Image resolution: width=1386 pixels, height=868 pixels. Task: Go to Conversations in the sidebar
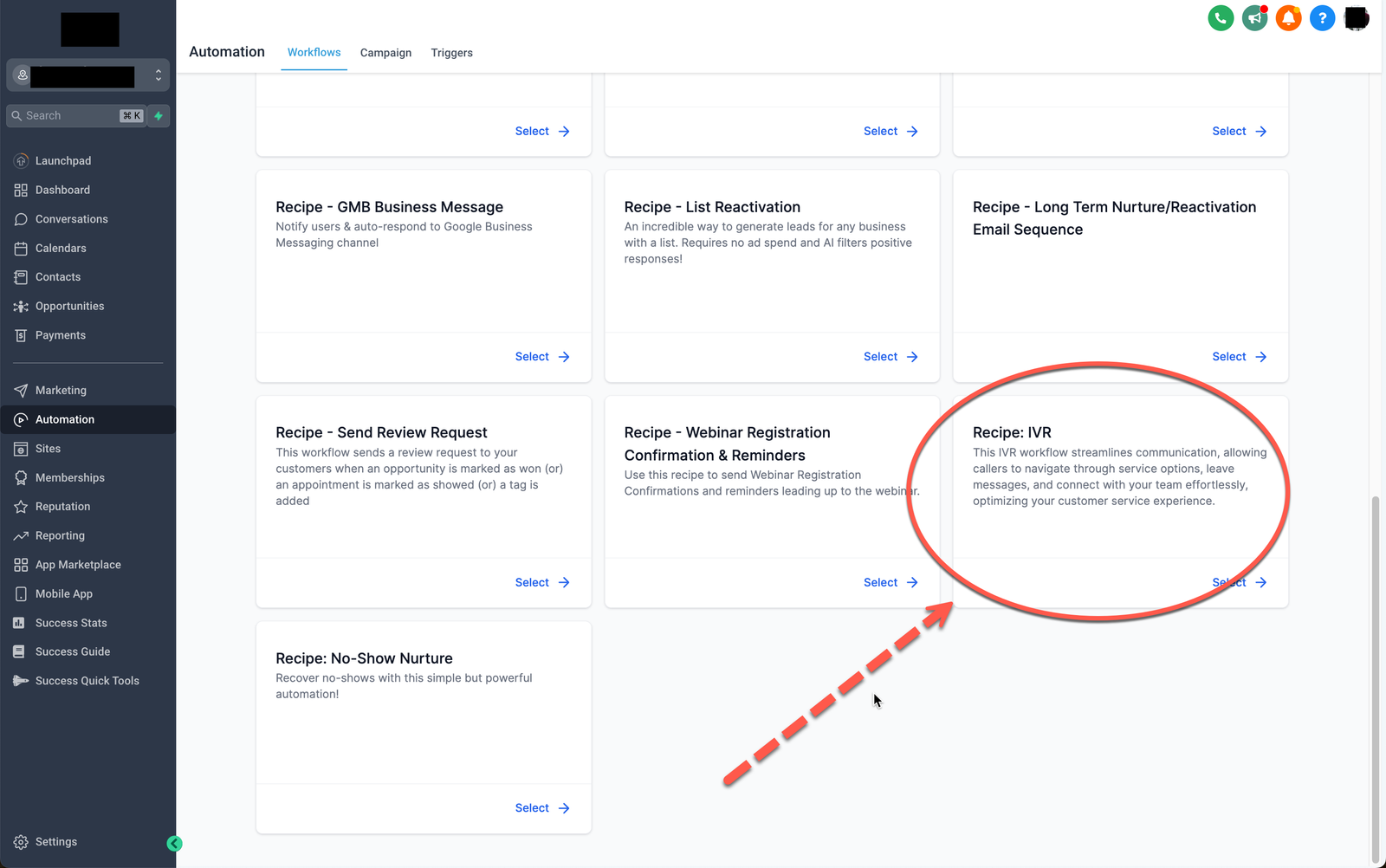(71, 219)
